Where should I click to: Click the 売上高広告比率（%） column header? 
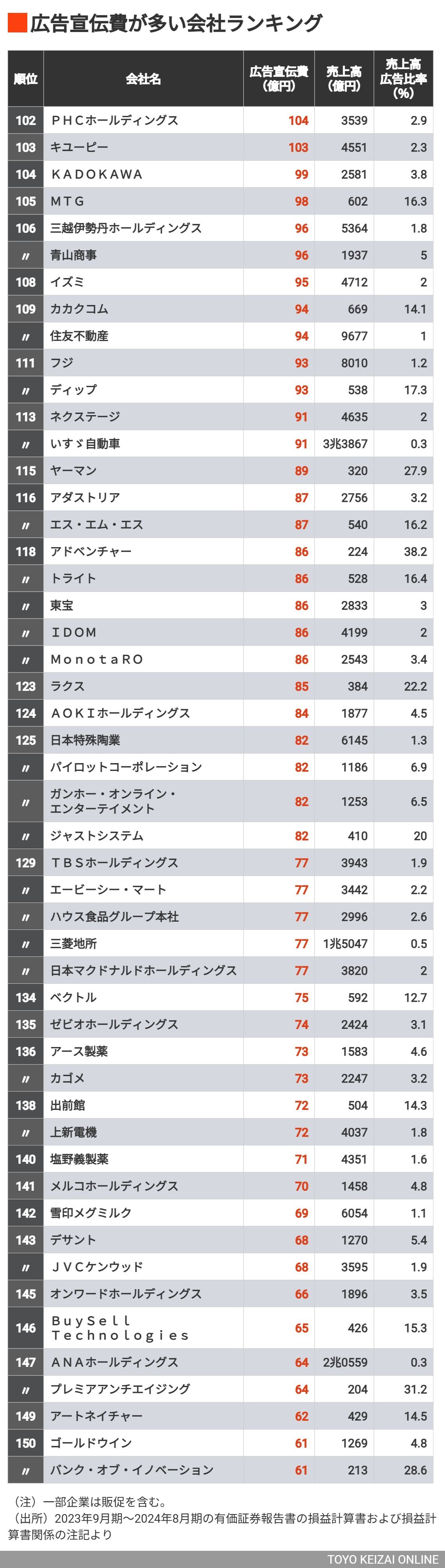(404, 78)
